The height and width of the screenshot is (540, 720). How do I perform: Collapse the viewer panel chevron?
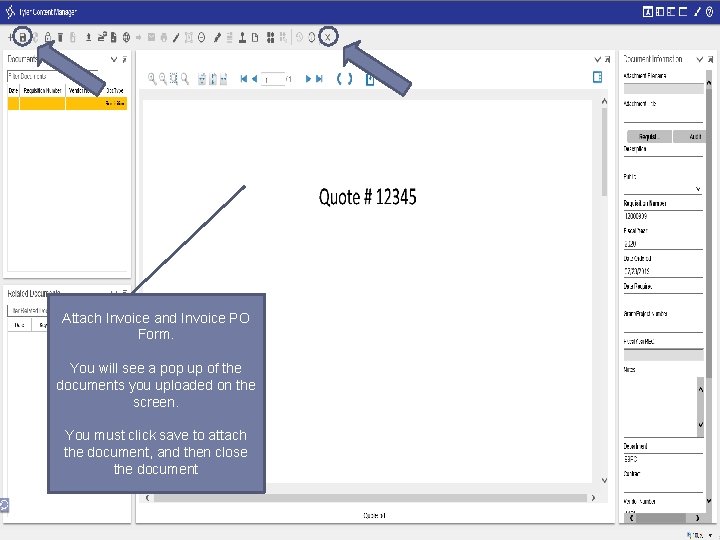(x=597, y=59)
